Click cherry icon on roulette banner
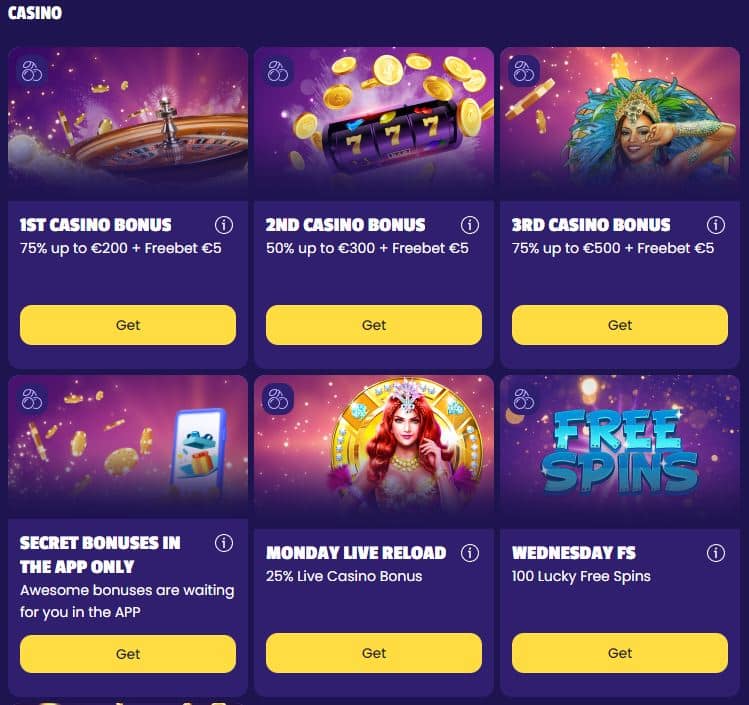 pyautogui.click(x=32, y=71)
